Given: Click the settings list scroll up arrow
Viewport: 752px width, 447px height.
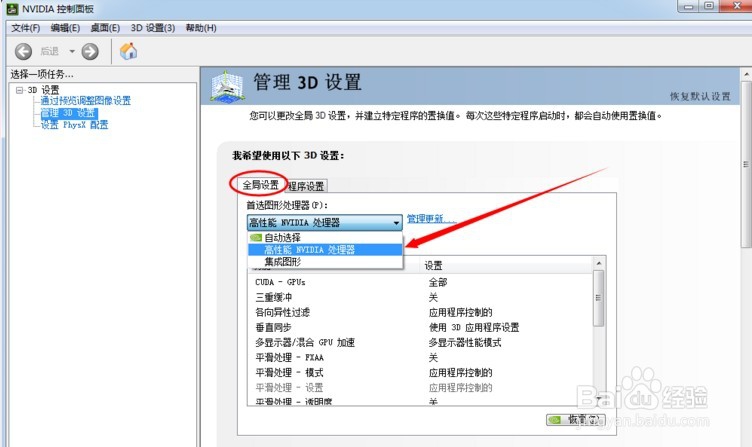Looking at the screenshot, I should pos(599,263).
